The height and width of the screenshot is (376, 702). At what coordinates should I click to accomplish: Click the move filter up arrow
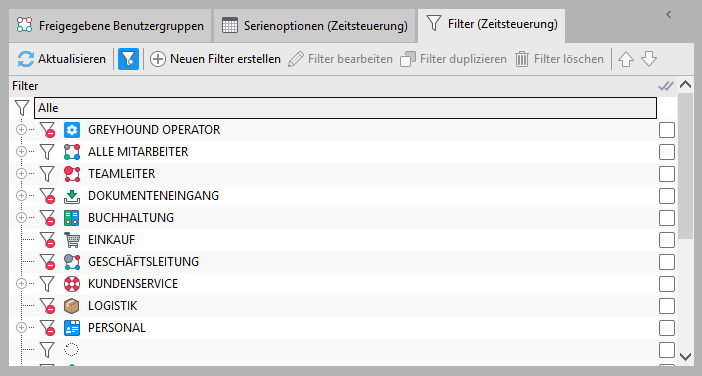626,59
